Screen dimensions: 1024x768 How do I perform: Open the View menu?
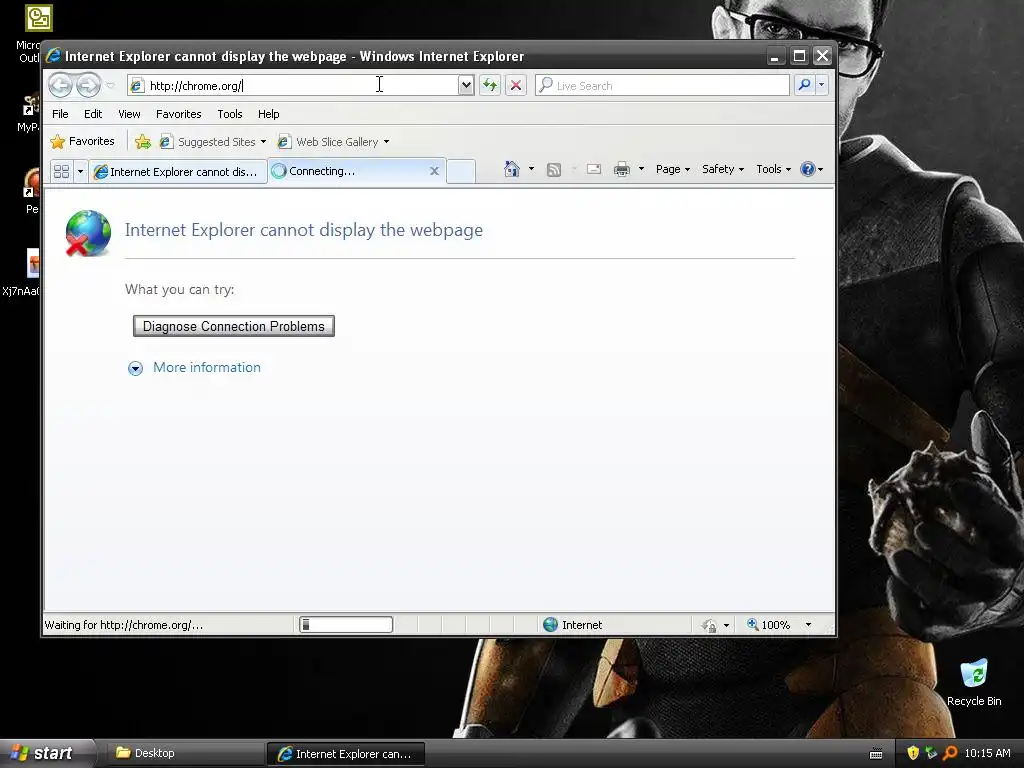click(129, 114)
